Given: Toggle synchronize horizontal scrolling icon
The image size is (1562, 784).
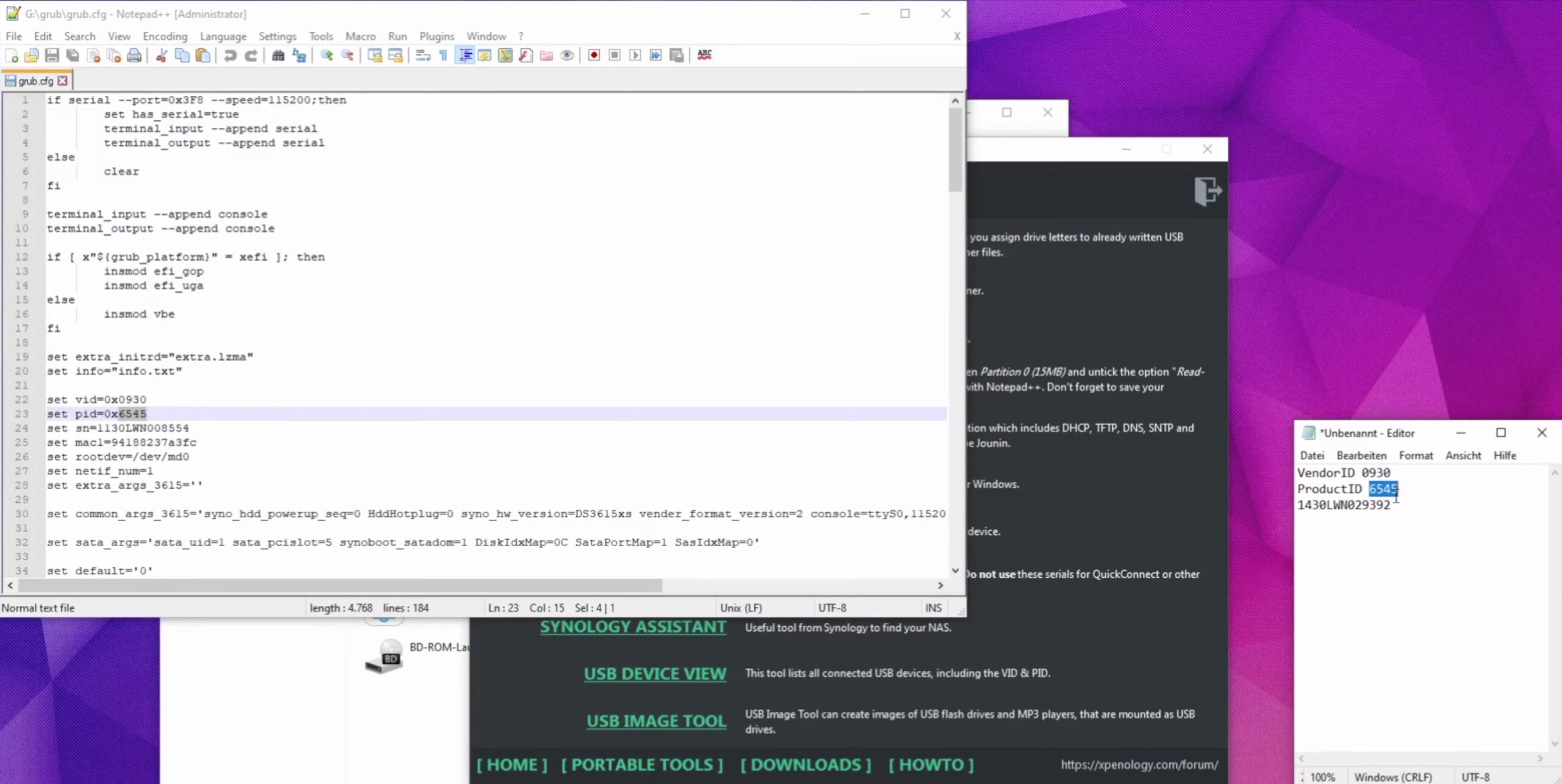Looking at the screenshot, I should click(395, 56).
